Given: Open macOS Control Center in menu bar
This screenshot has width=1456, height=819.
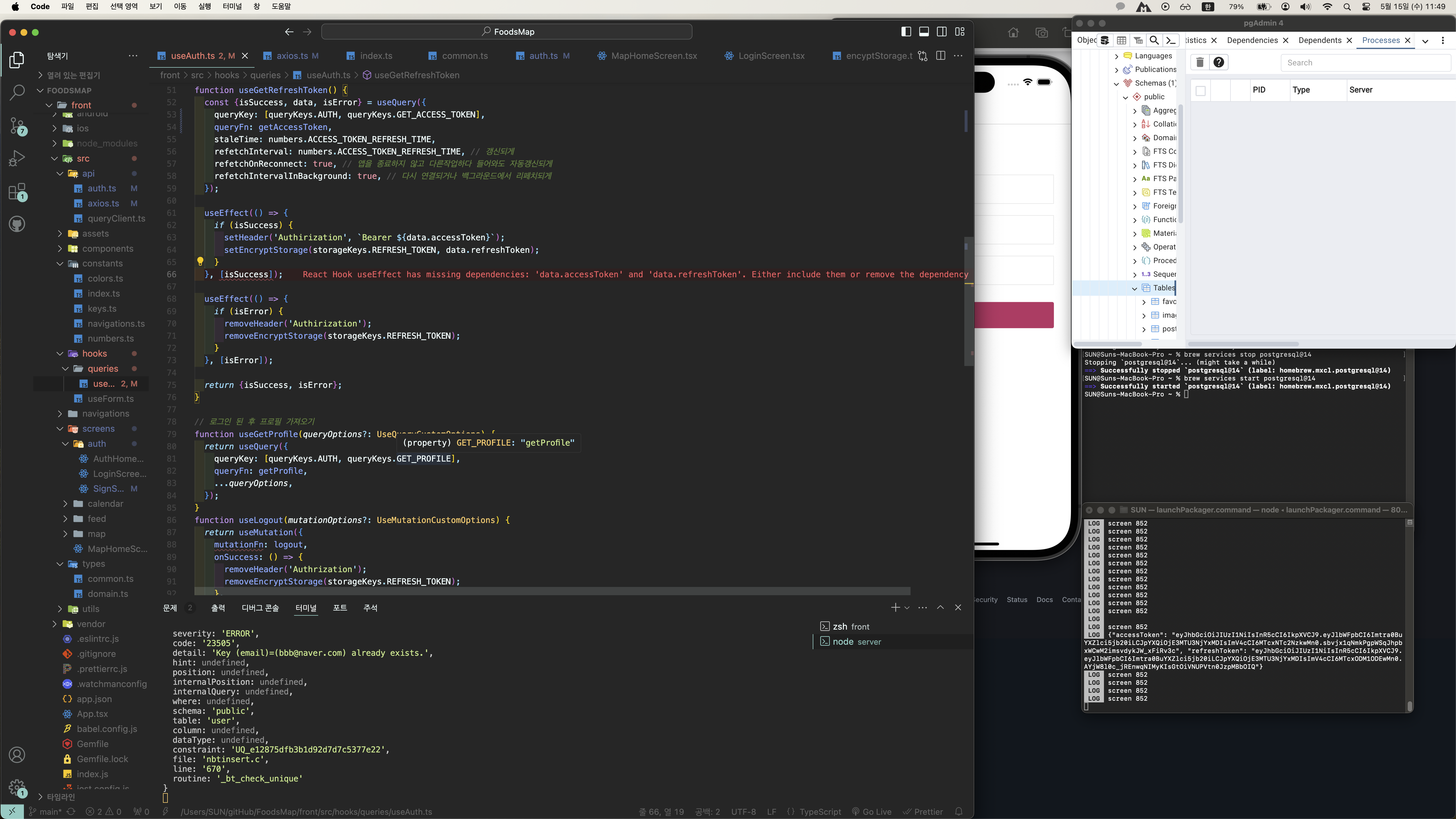Looking at the screenshot, I should point(1366,7).
